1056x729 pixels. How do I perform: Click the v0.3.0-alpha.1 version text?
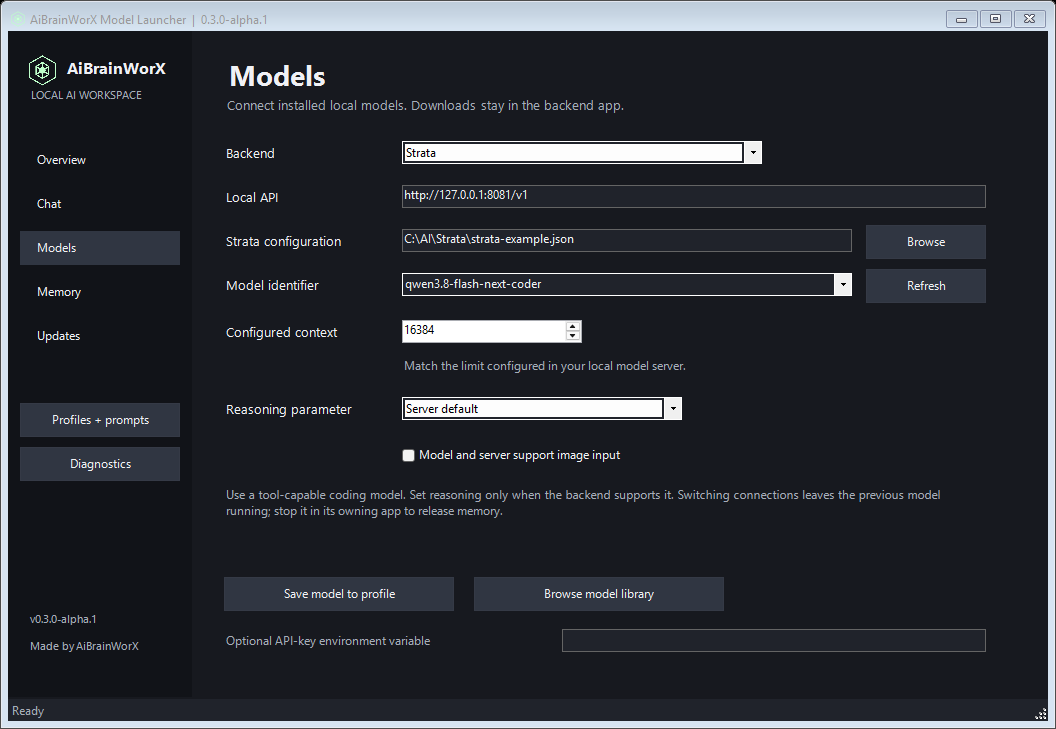click(x=63, y=619)
